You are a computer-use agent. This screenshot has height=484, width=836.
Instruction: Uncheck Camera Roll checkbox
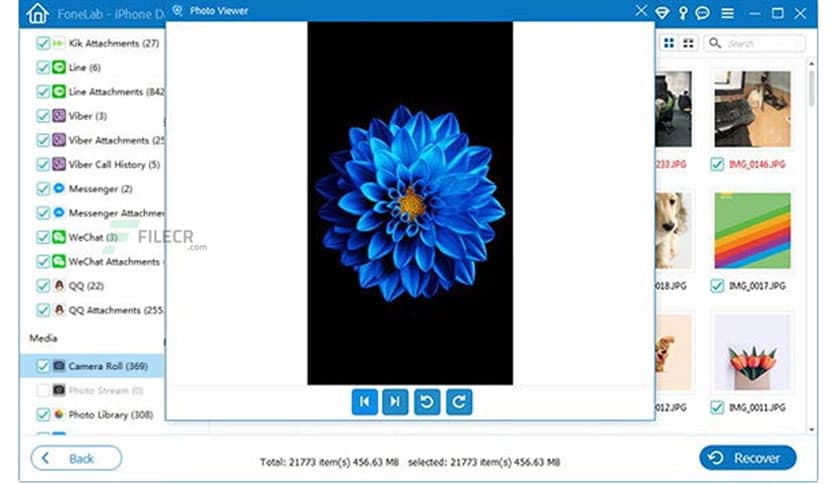click(43, 366)
